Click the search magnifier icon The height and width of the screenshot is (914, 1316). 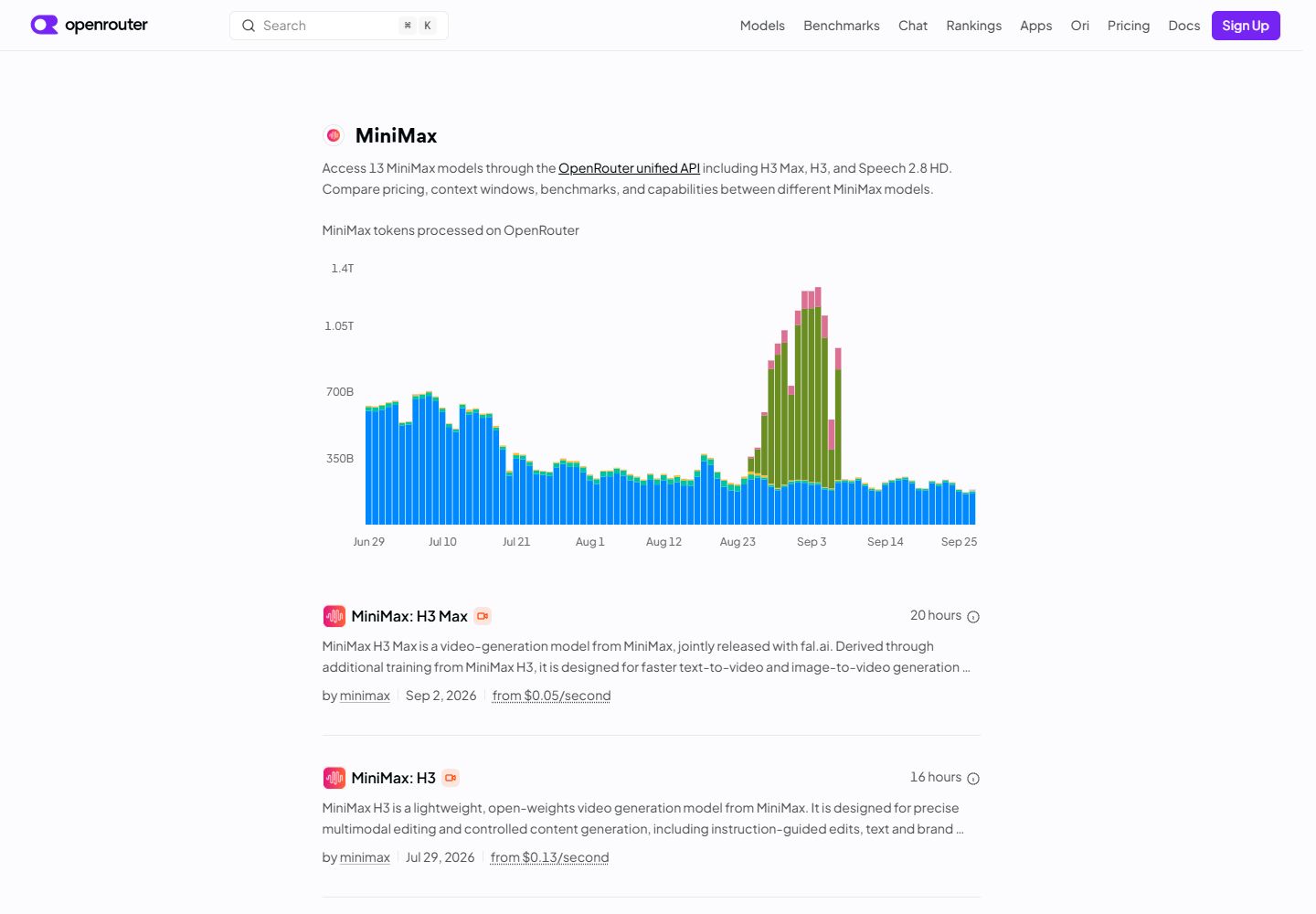[249, 26]
